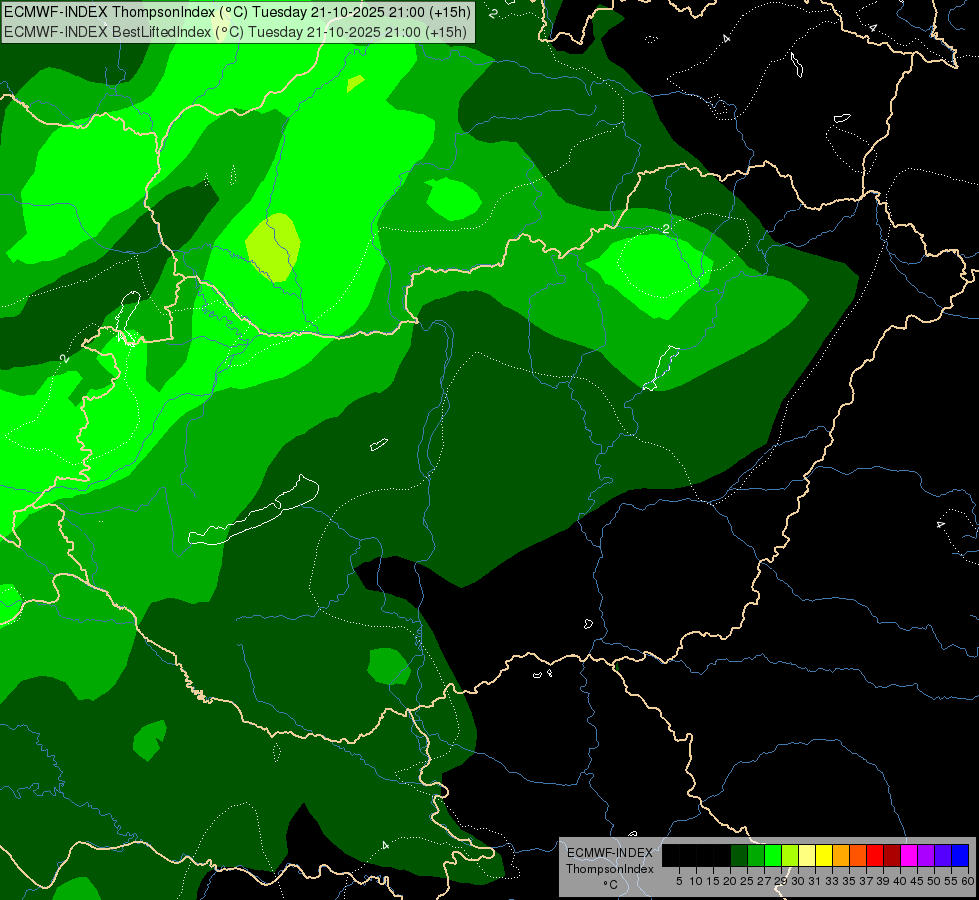
Task: Select the magenta 40–45 legend swatch
Action: [909, 855]
